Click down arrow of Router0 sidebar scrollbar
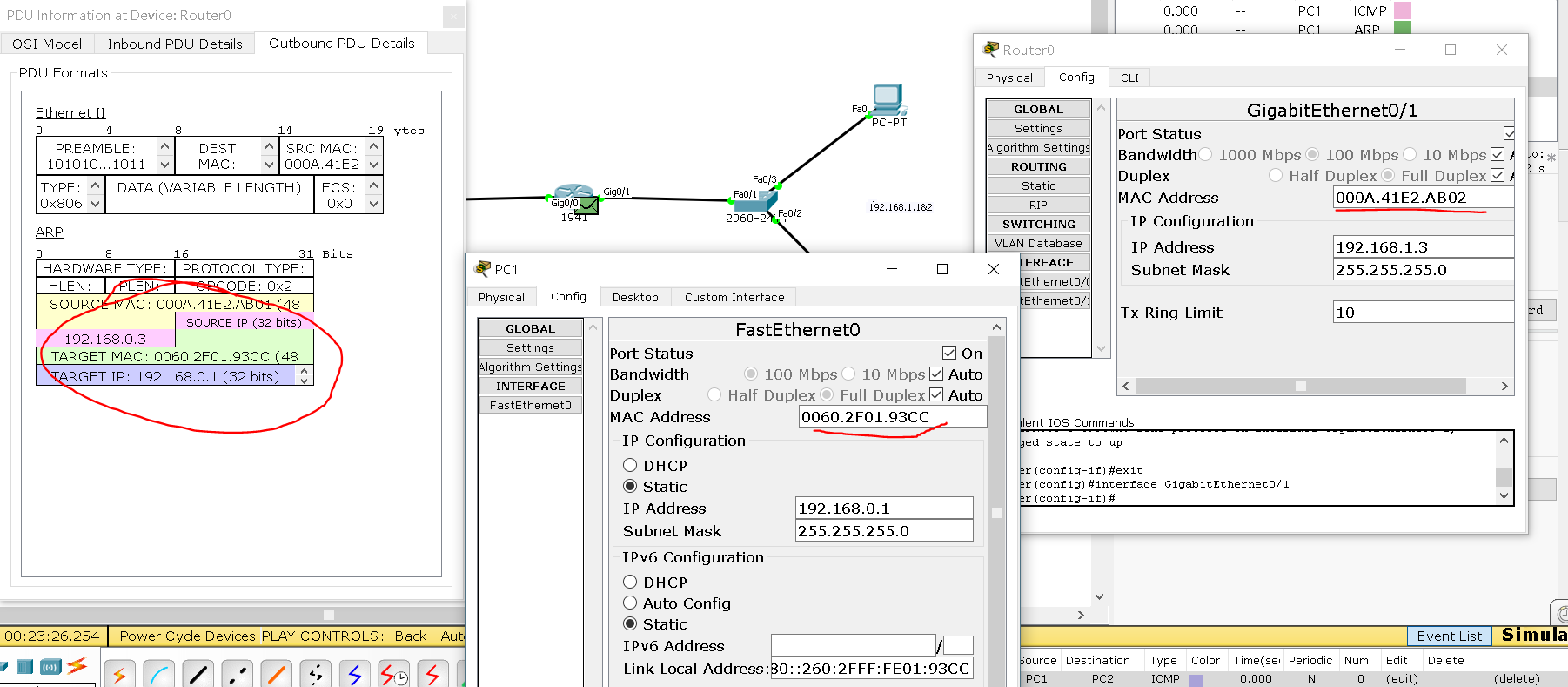Viewport: 1568px width, 687px height. pyautogui.click(x=1101, y=349)
